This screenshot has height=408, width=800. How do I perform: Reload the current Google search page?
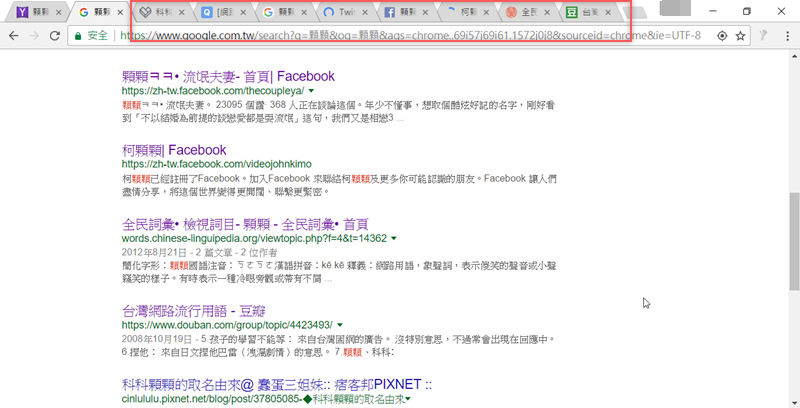point(55,36)
